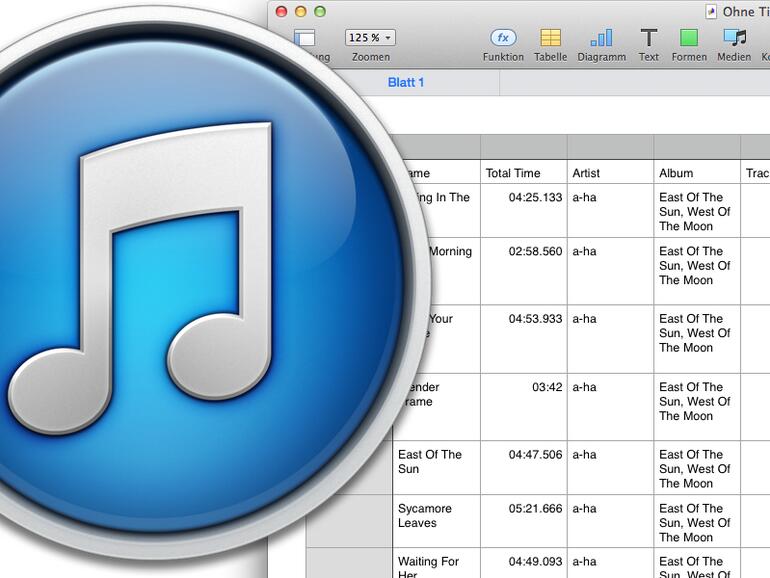Select a-ha artist cell in Sycamore Leaves row

(x=610, y=522)
